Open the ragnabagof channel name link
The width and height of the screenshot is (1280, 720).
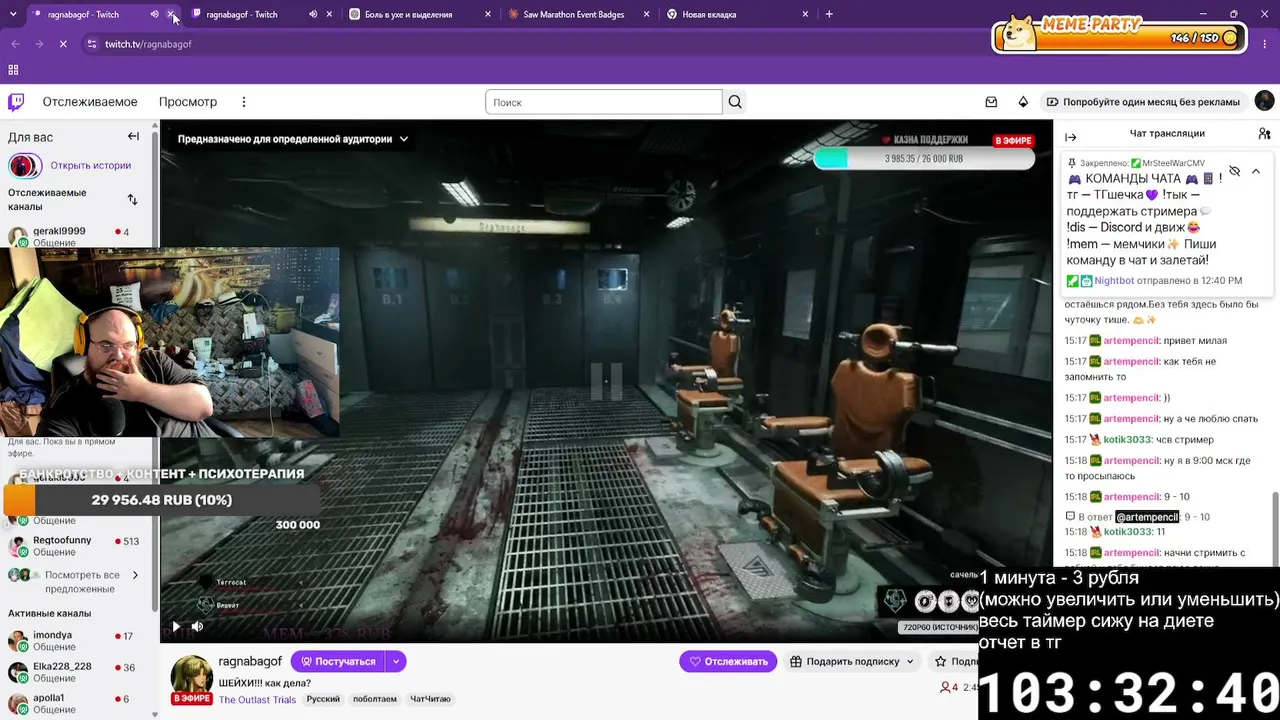(x=250, y=661)
